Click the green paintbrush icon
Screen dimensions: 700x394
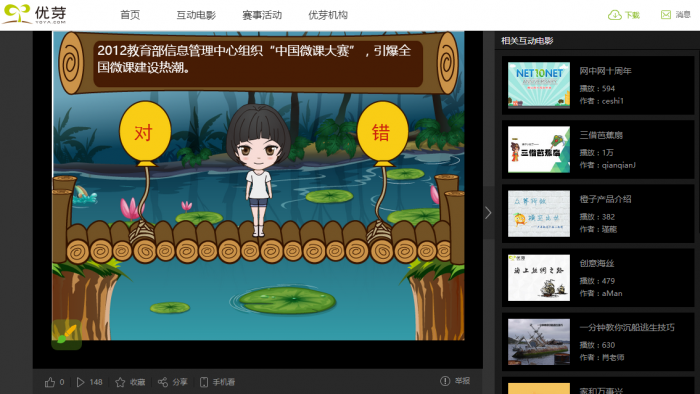pos(67,334)
